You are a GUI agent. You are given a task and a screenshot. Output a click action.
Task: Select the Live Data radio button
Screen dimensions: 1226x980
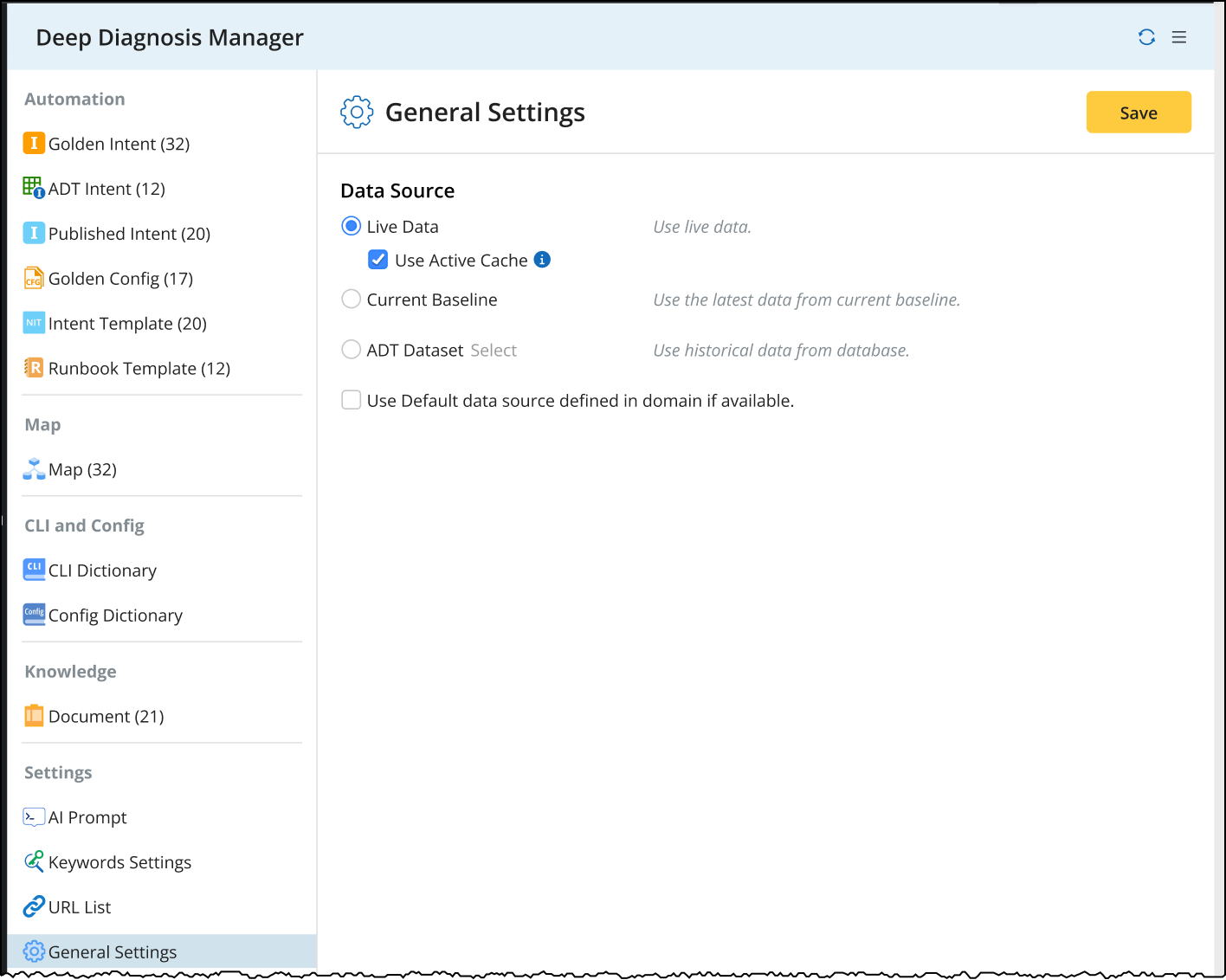pyautogui.click(x=352, y=226)
